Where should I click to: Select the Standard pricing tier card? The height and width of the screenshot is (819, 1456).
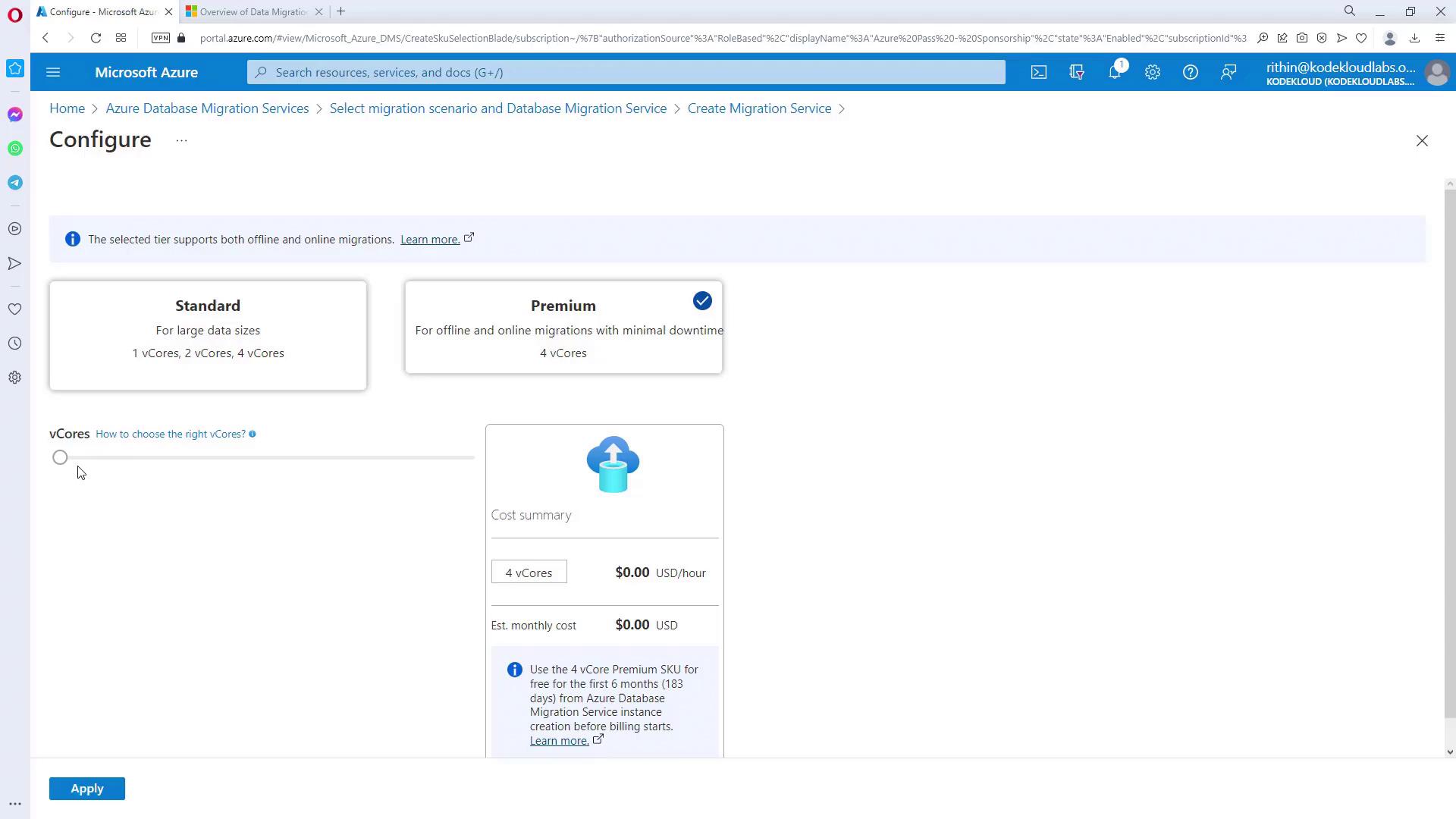208,335
